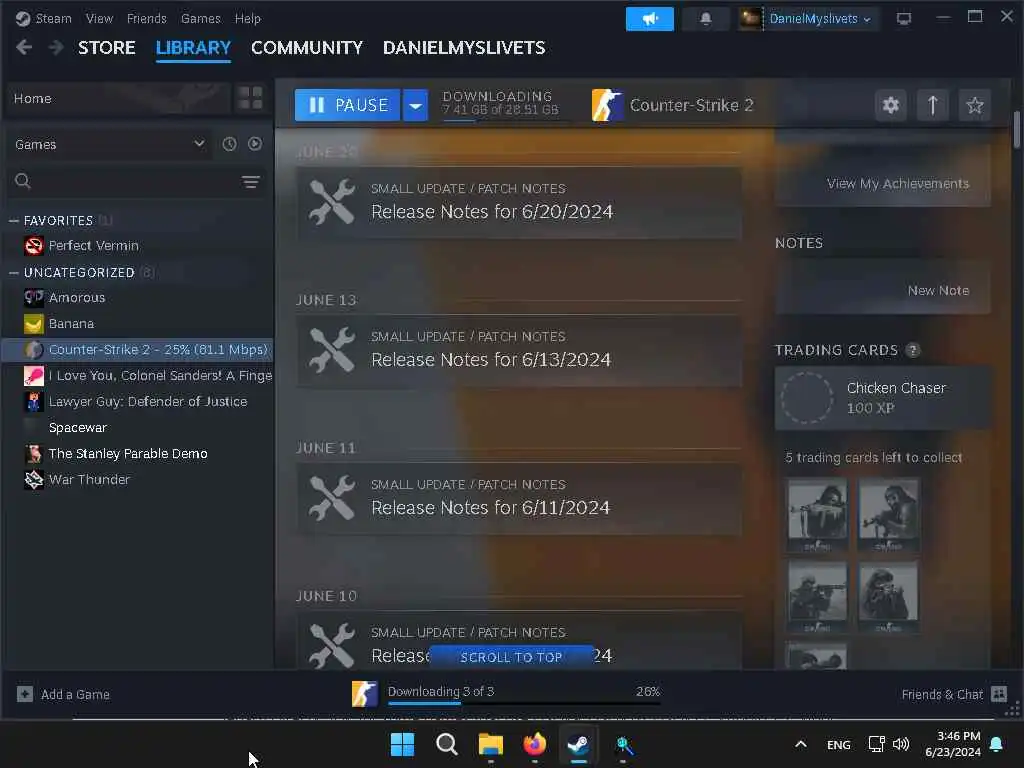
Task: Toggle Counter-Strike 2 favorite star
Action: (974, 105)
